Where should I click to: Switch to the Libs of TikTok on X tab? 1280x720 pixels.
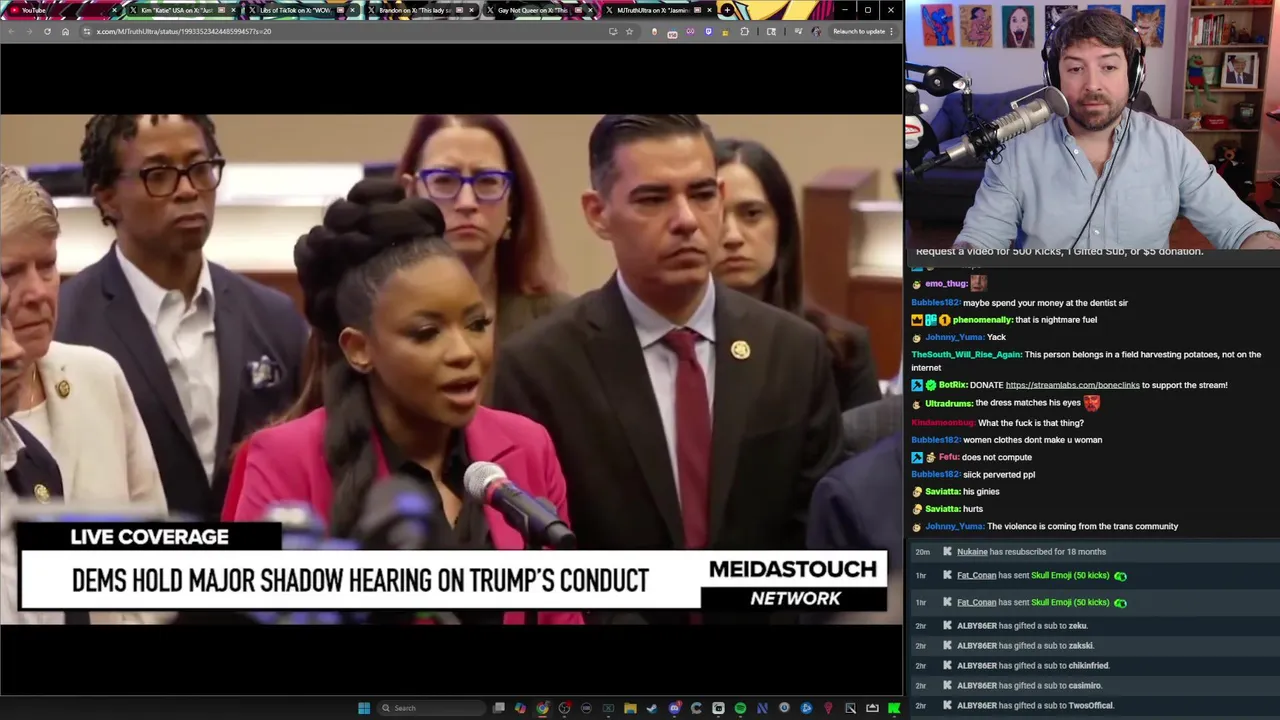(300, 10)
